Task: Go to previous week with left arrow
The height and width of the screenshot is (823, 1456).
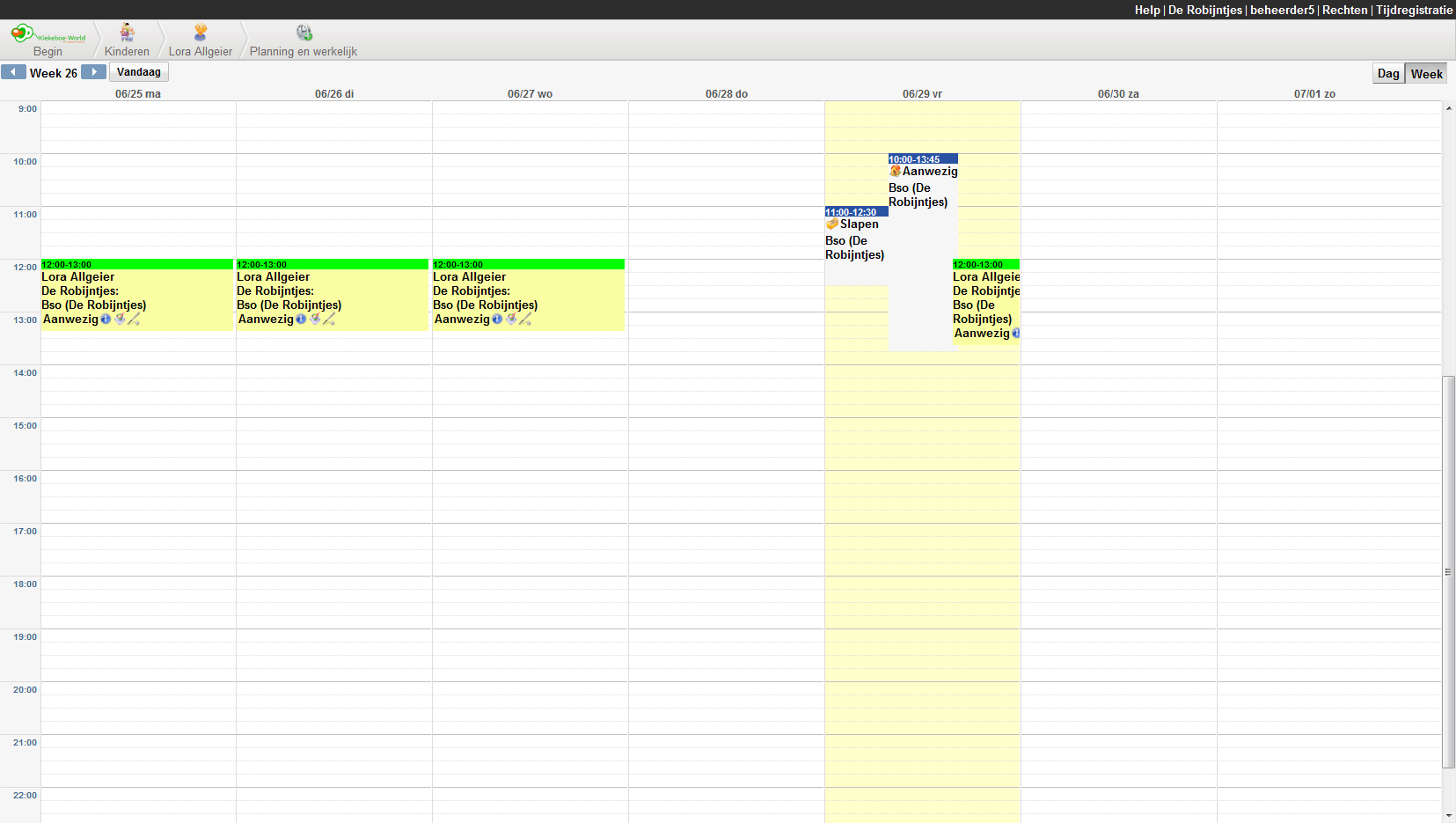Action: (x=13, y=72)
